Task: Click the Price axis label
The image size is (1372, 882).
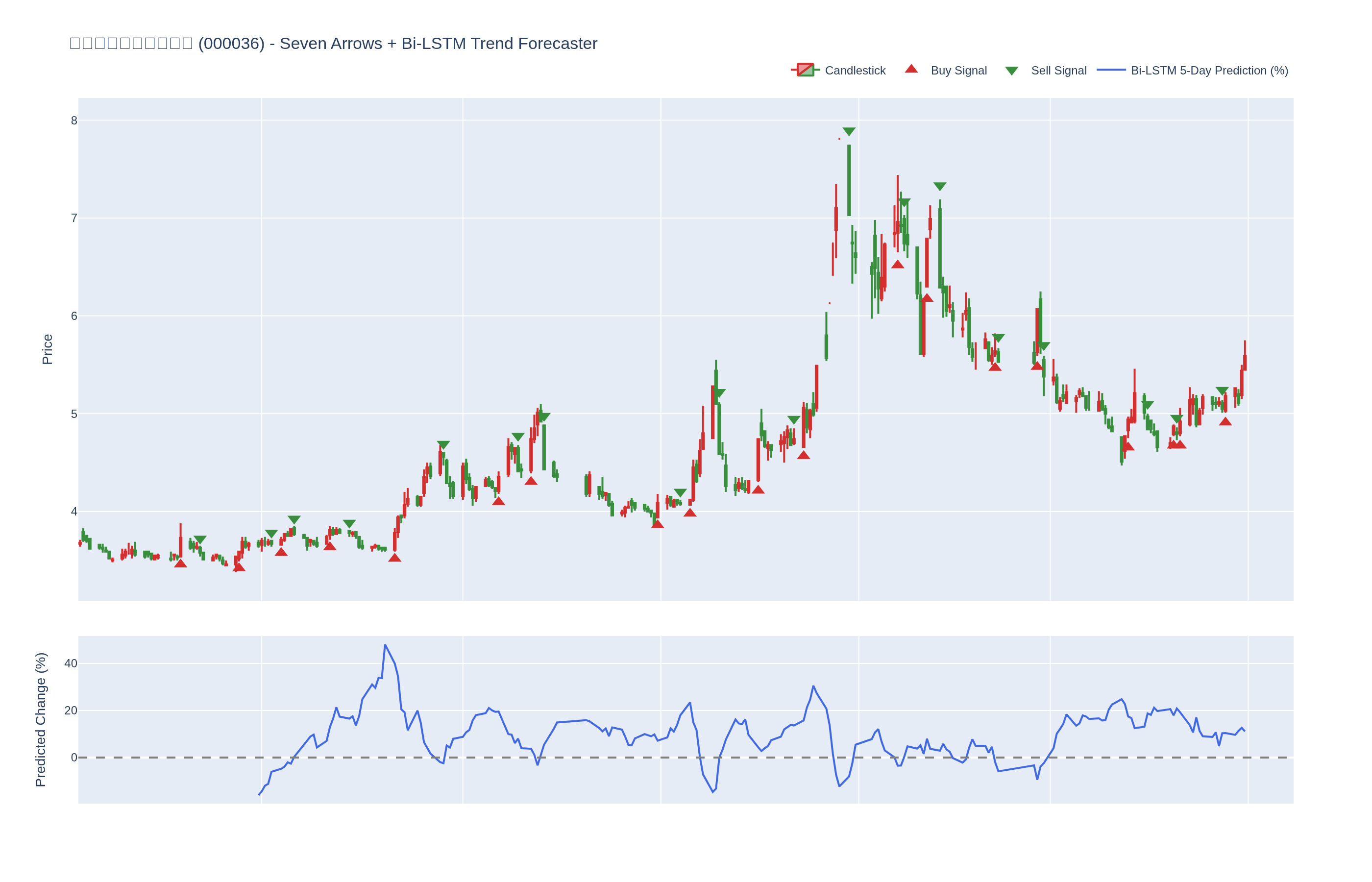Action: [47, 349]
